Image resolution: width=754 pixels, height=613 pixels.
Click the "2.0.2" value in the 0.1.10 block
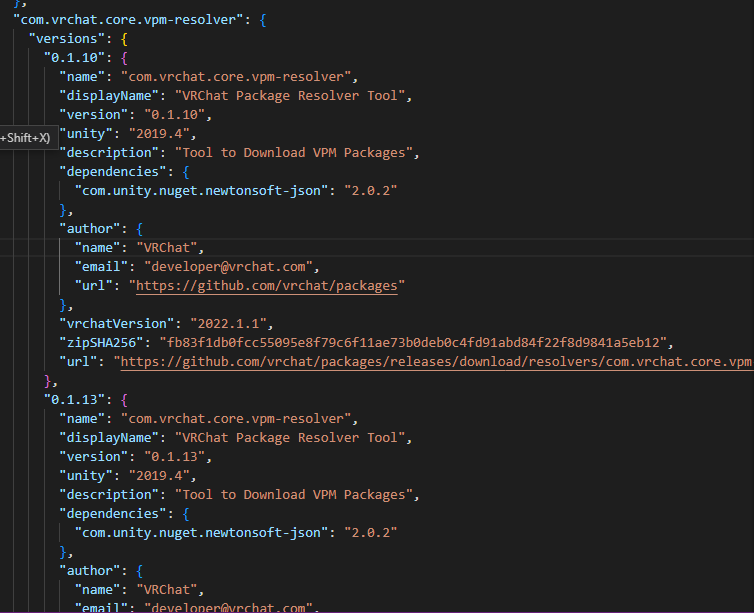[x=371, y=191]
